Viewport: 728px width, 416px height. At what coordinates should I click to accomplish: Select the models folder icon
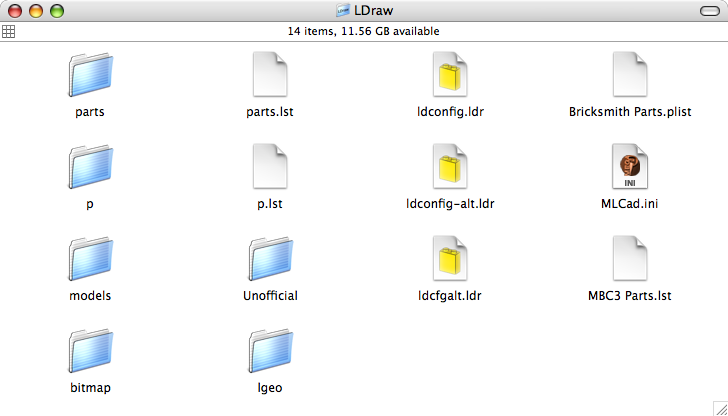[91, 258]
